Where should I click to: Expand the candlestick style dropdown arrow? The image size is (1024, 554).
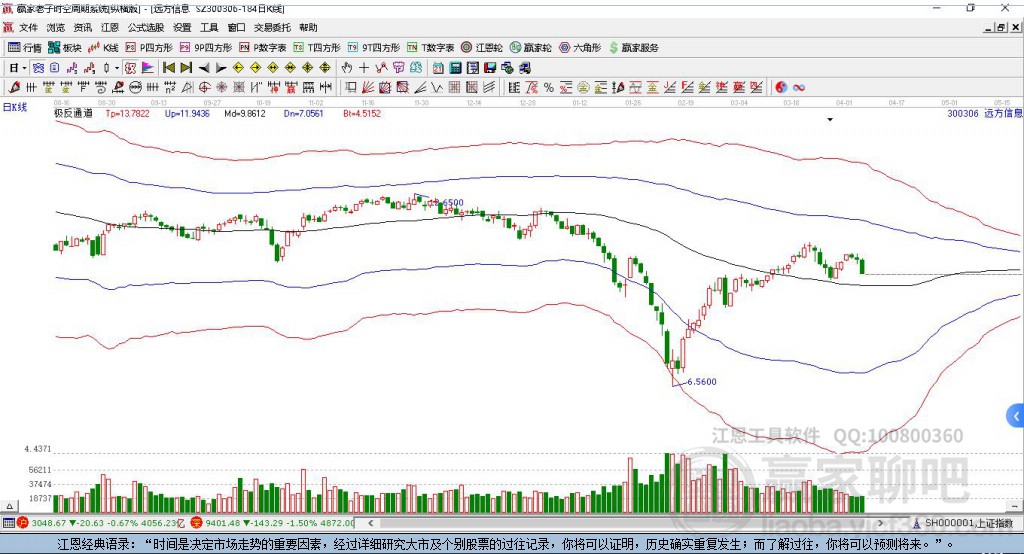pos(117,68)
